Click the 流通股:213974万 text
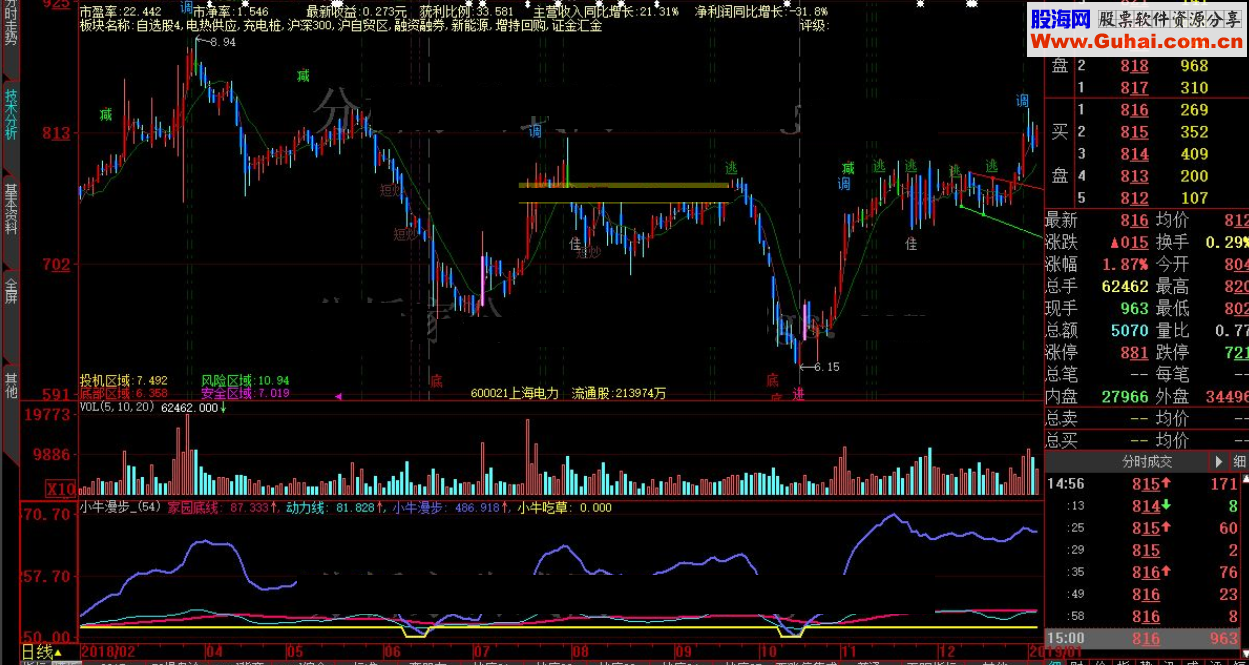Viewport: 1249px width, 665px height. click(x=619, y=393)
